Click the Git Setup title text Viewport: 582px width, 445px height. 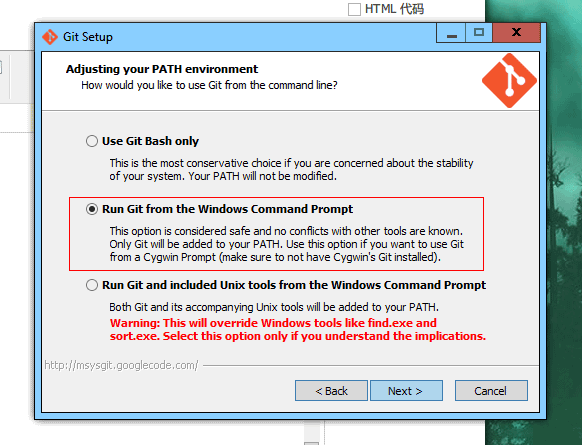coord(88,37)
